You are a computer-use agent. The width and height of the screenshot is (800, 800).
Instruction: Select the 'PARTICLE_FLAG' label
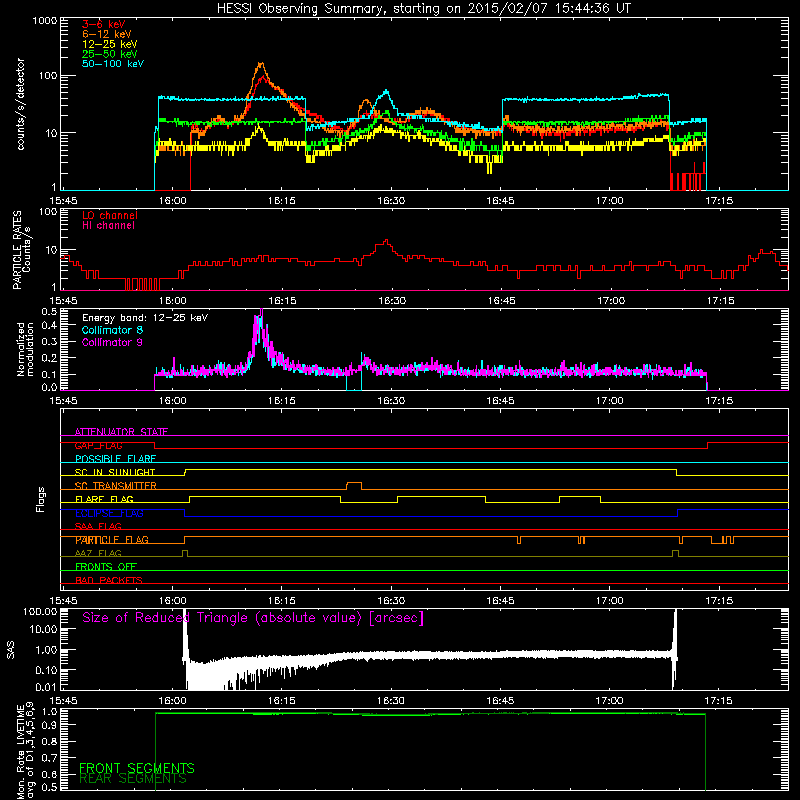tap(112, 540)
